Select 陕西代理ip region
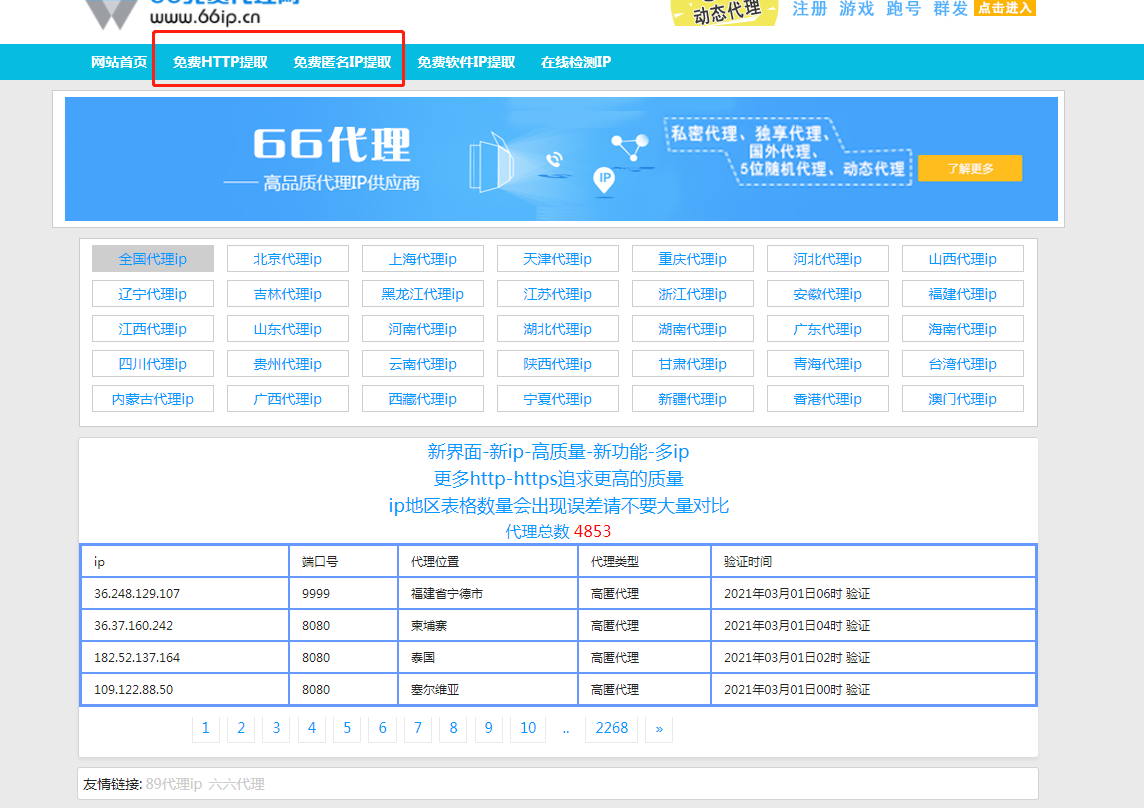The width and height of the screenshot is (1144, 808). 557,363
